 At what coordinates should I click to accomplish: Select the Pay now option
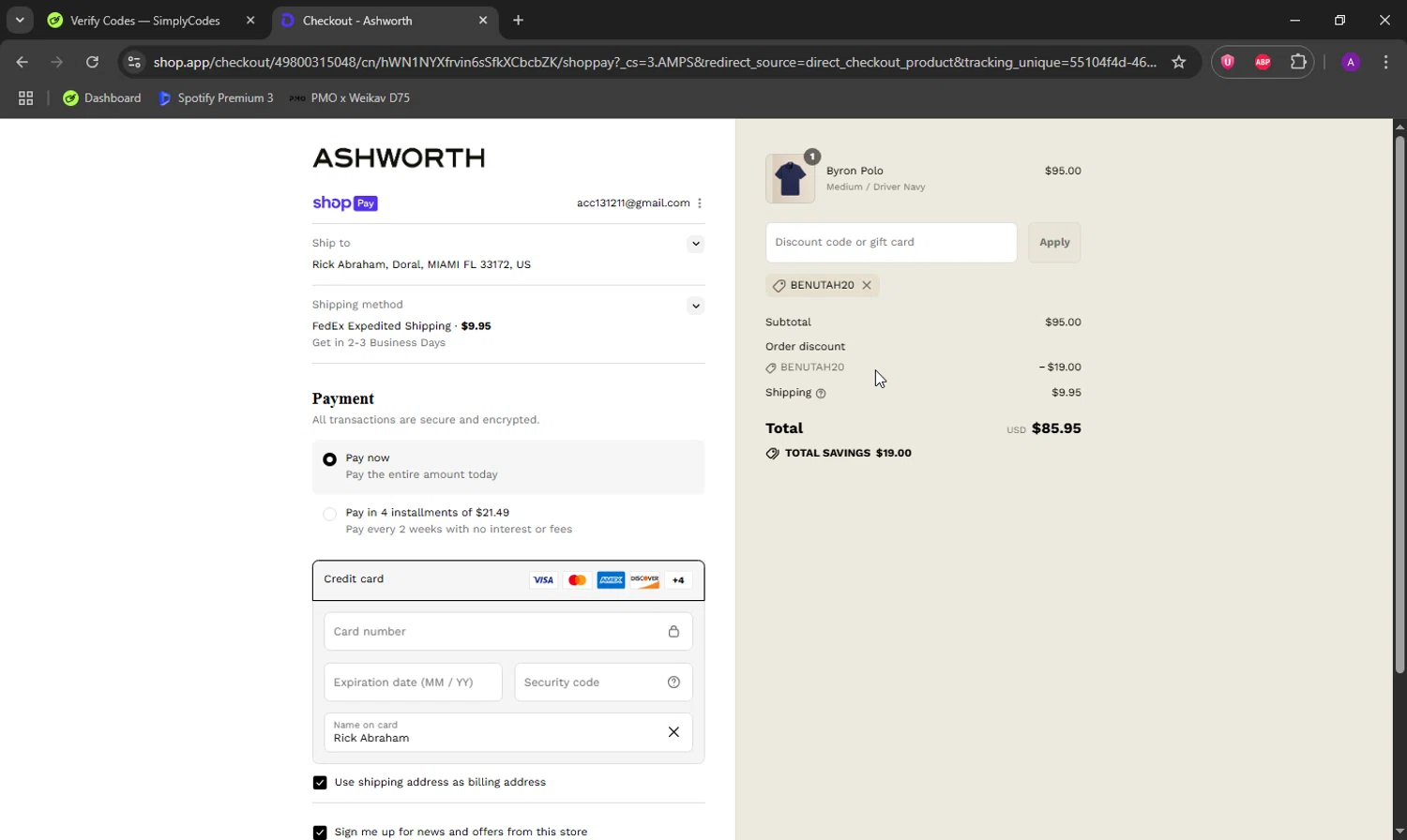click(329, 459)
